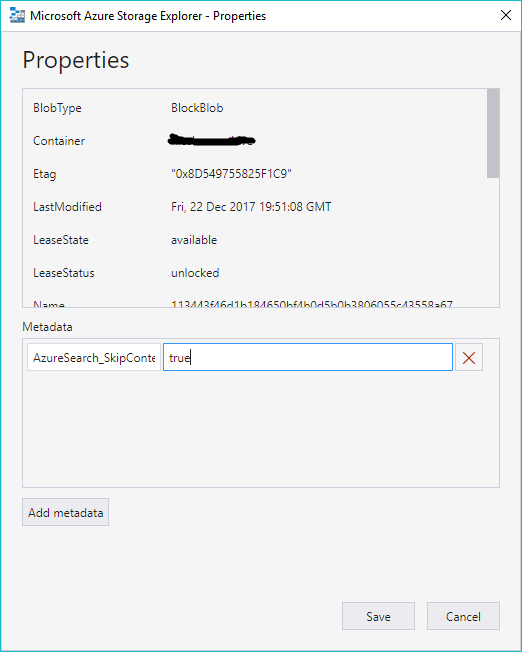Click the LastModified property label

[x=67, y=207]
